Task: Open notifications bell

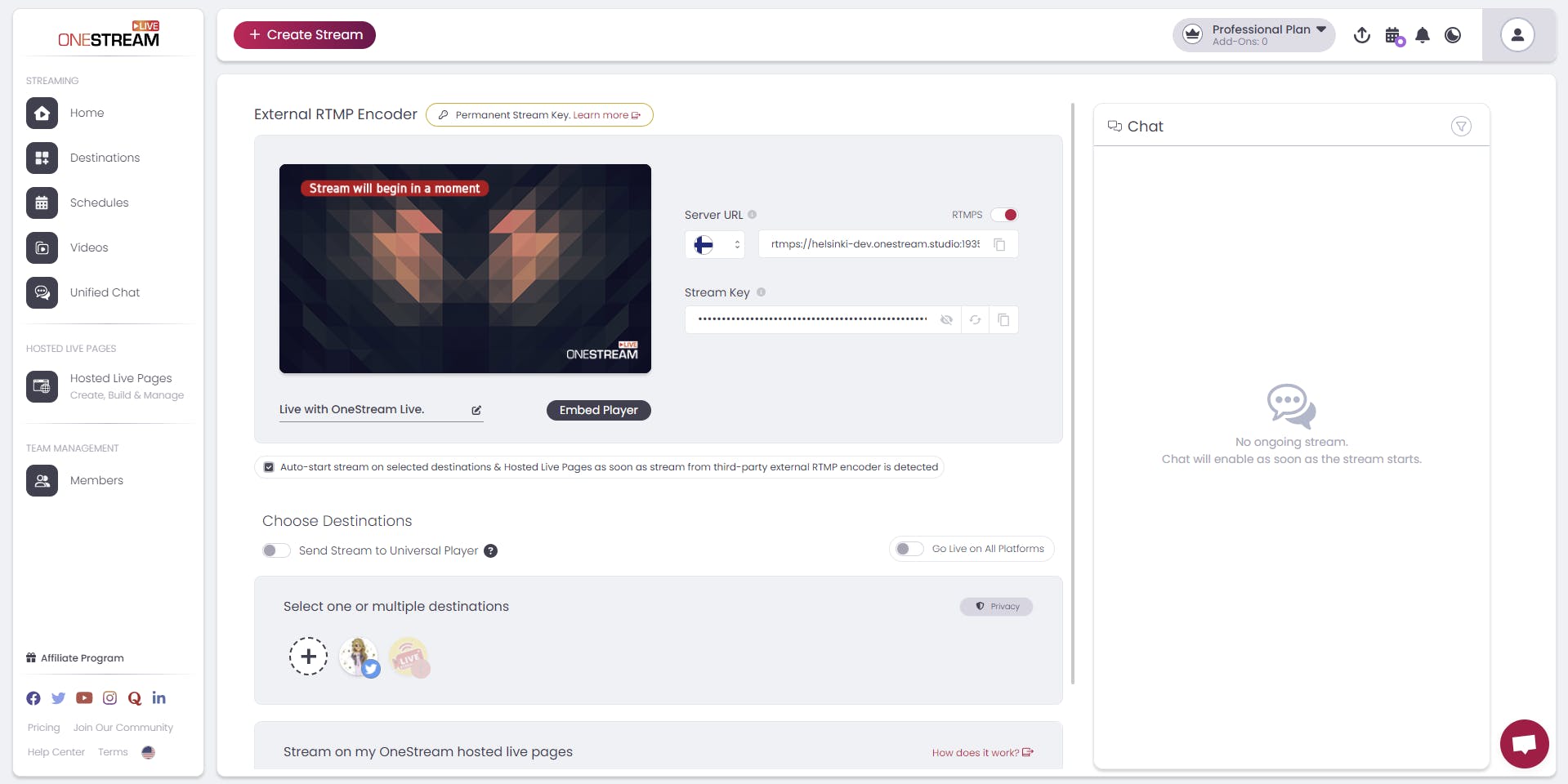Action: point(1423,35)
